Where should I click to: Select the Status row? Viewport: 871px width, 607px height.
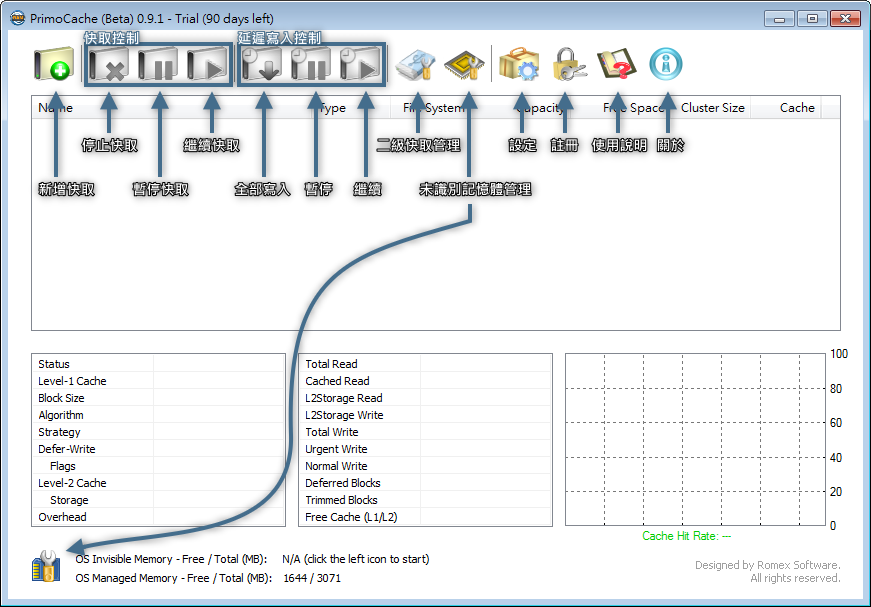coord(158,364)
